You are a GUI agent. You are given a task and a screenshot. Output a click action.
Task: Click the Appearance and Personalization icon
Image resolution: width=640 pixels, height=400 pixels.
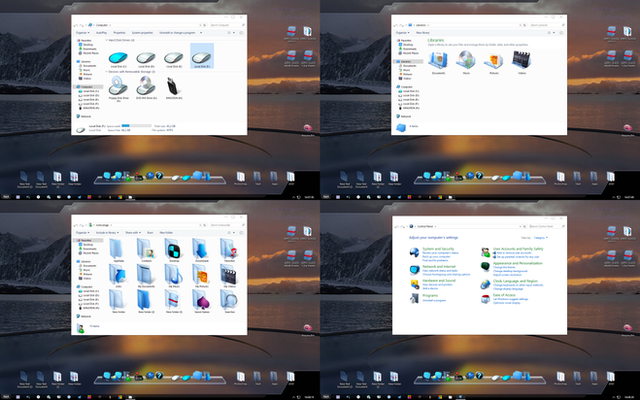[x=485, y=267]
